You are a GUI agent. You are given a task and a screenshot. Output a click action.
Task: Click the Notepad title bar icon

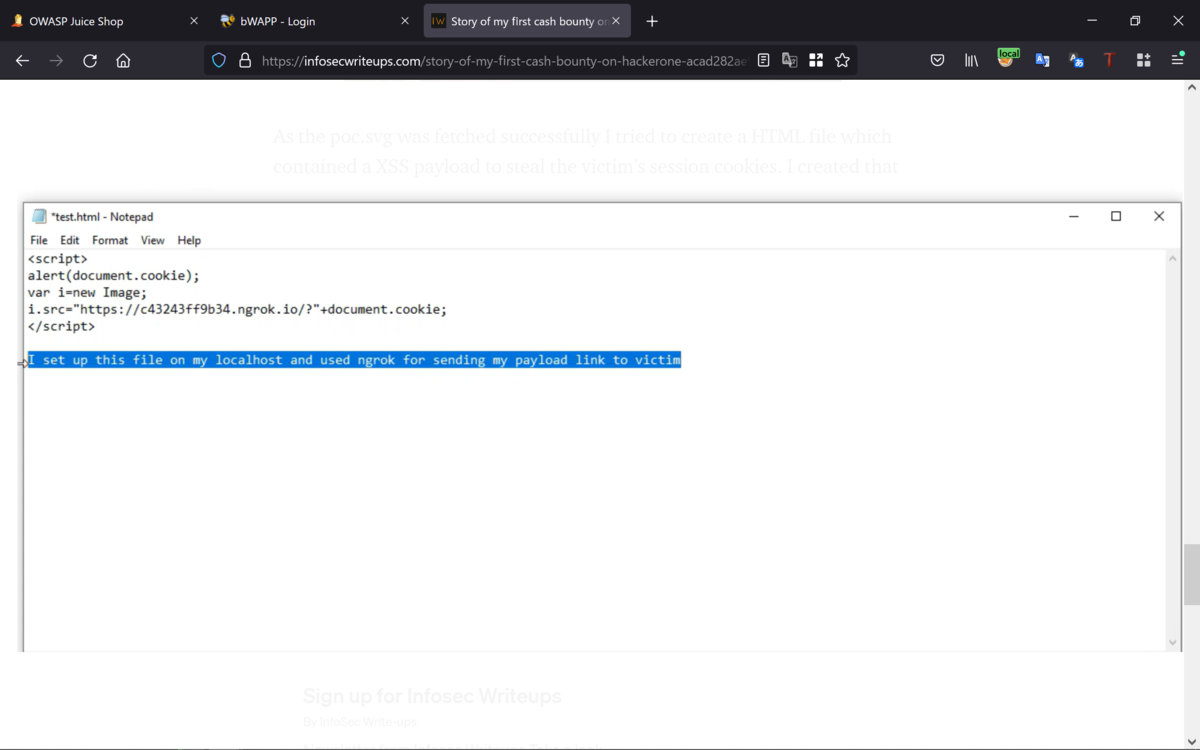point(39,216)
